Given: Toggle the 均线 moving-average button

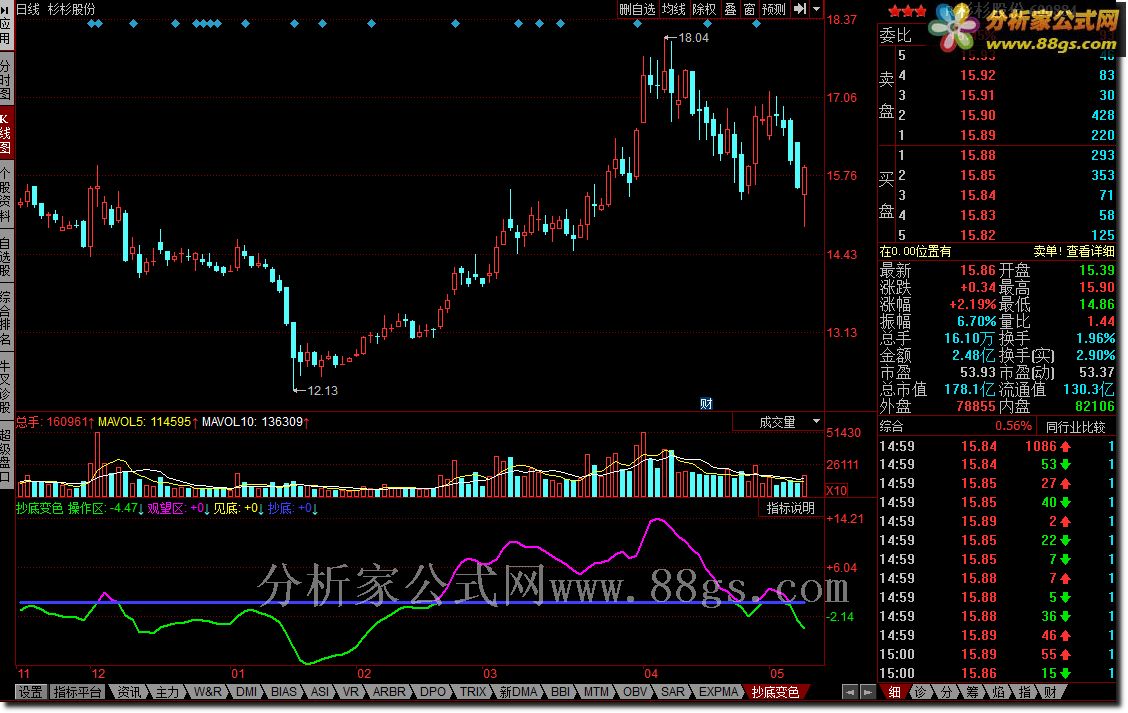Looking at the screenshot, I should coord(674,9).
